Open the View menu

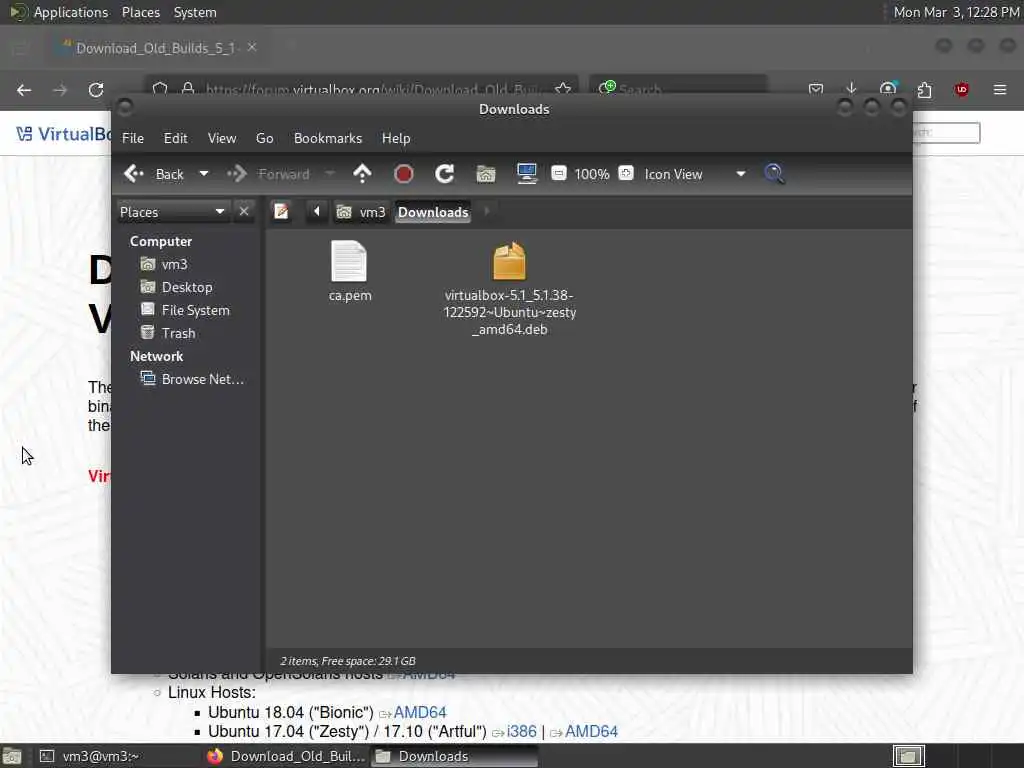pyautogui.click(x=222, y=138)
